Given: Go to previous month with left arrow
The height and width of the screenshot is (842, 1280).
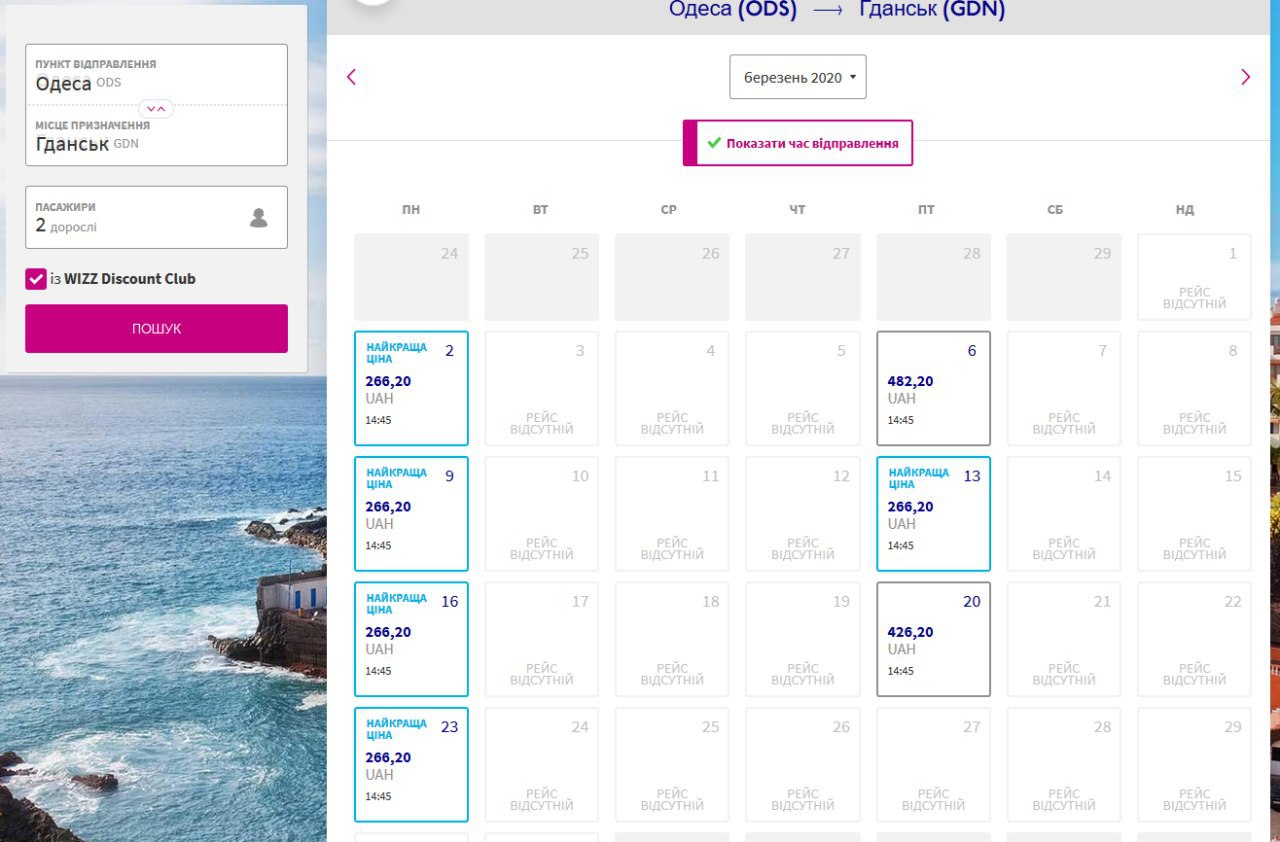Looking at the screenshot, I should (x=351, y=77).
